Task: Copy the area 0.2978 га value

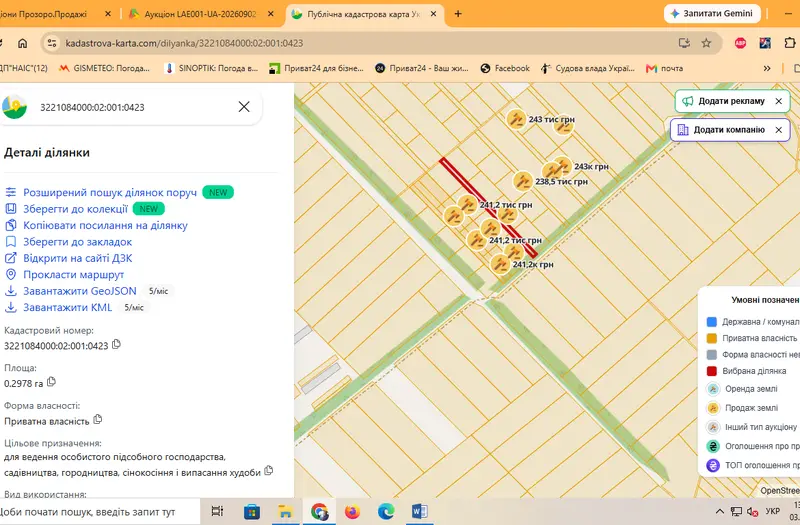Action: coord(51,382)
